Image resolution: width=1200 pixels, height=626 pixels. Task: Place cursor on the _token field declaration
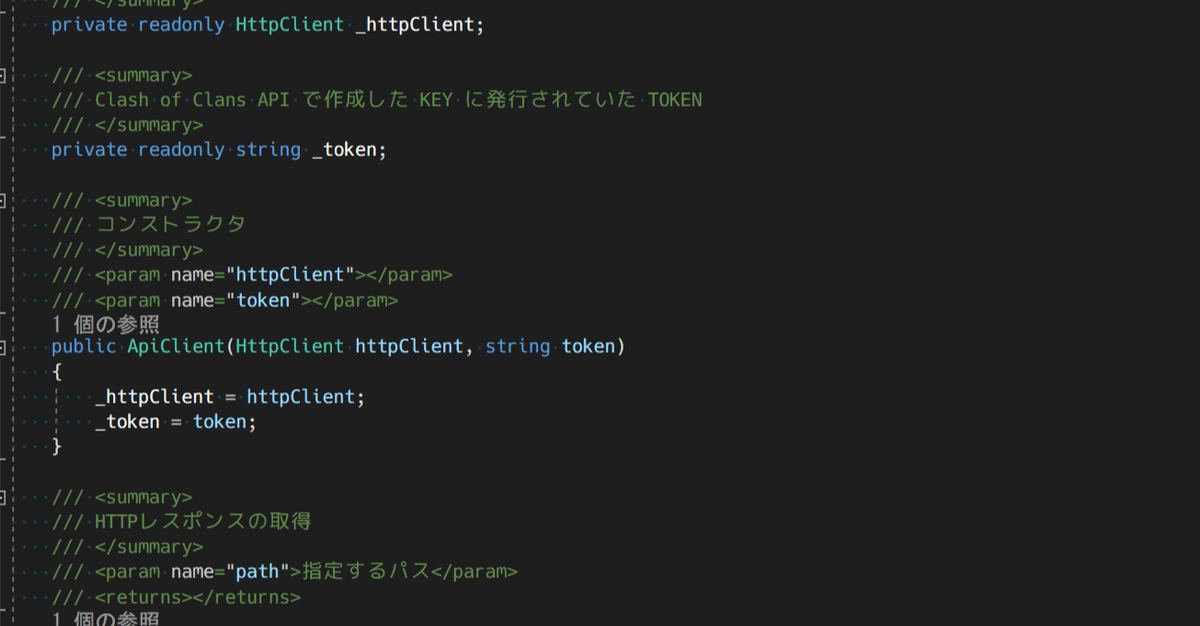(348, 150)
